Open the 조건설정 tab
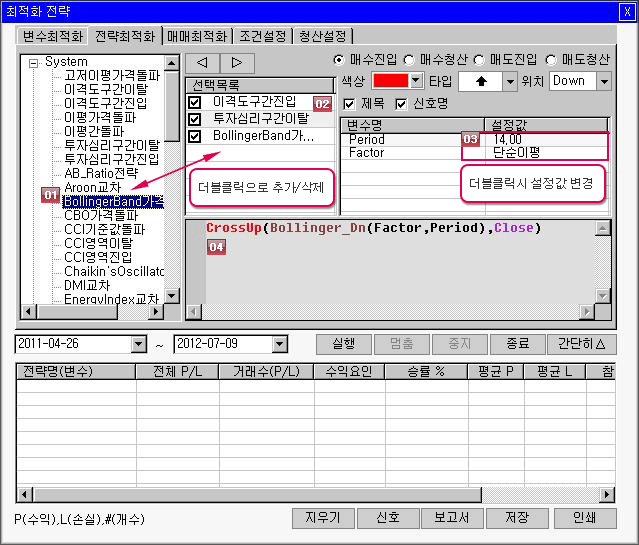639x545 pixels. tap(263, 36)
